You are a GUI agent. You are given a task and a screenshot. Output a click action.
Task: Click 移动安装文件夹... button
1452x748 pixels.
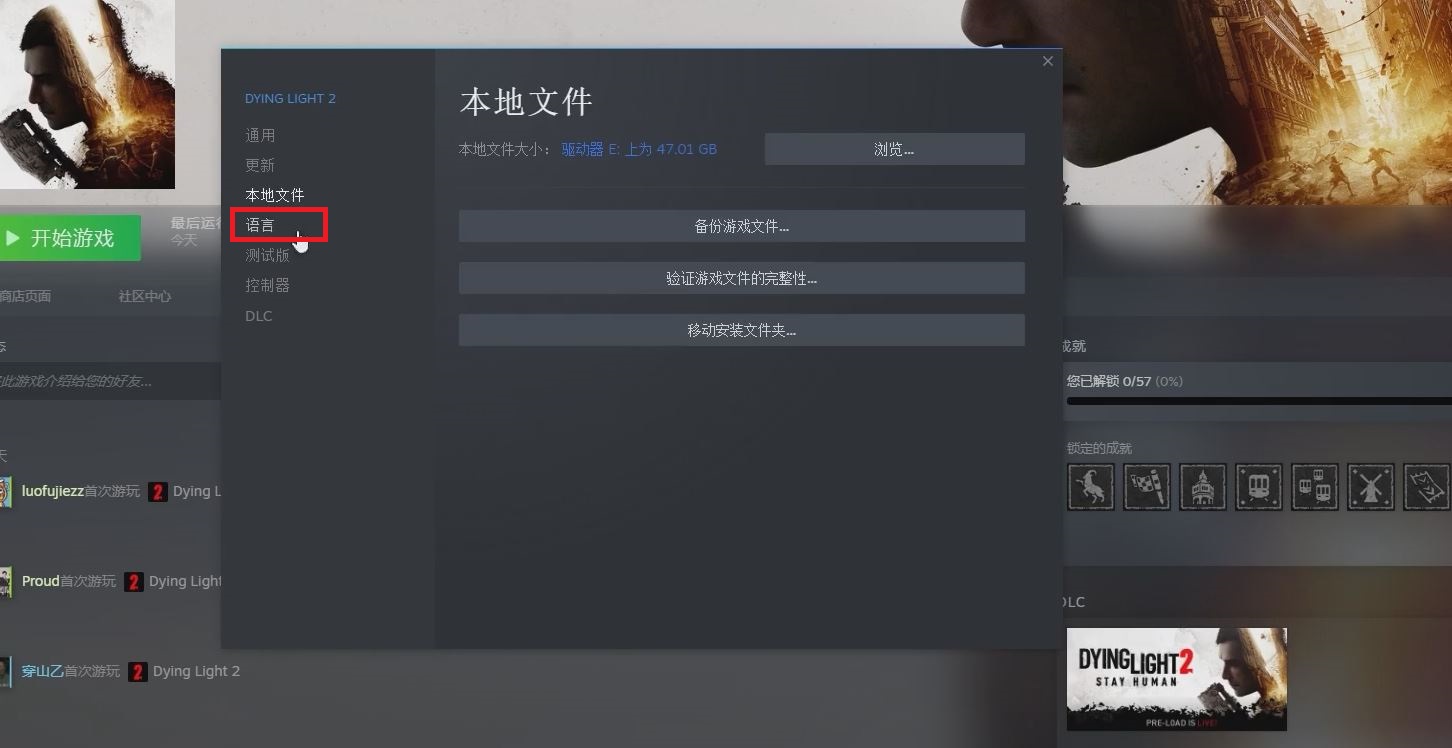[741, 330]
